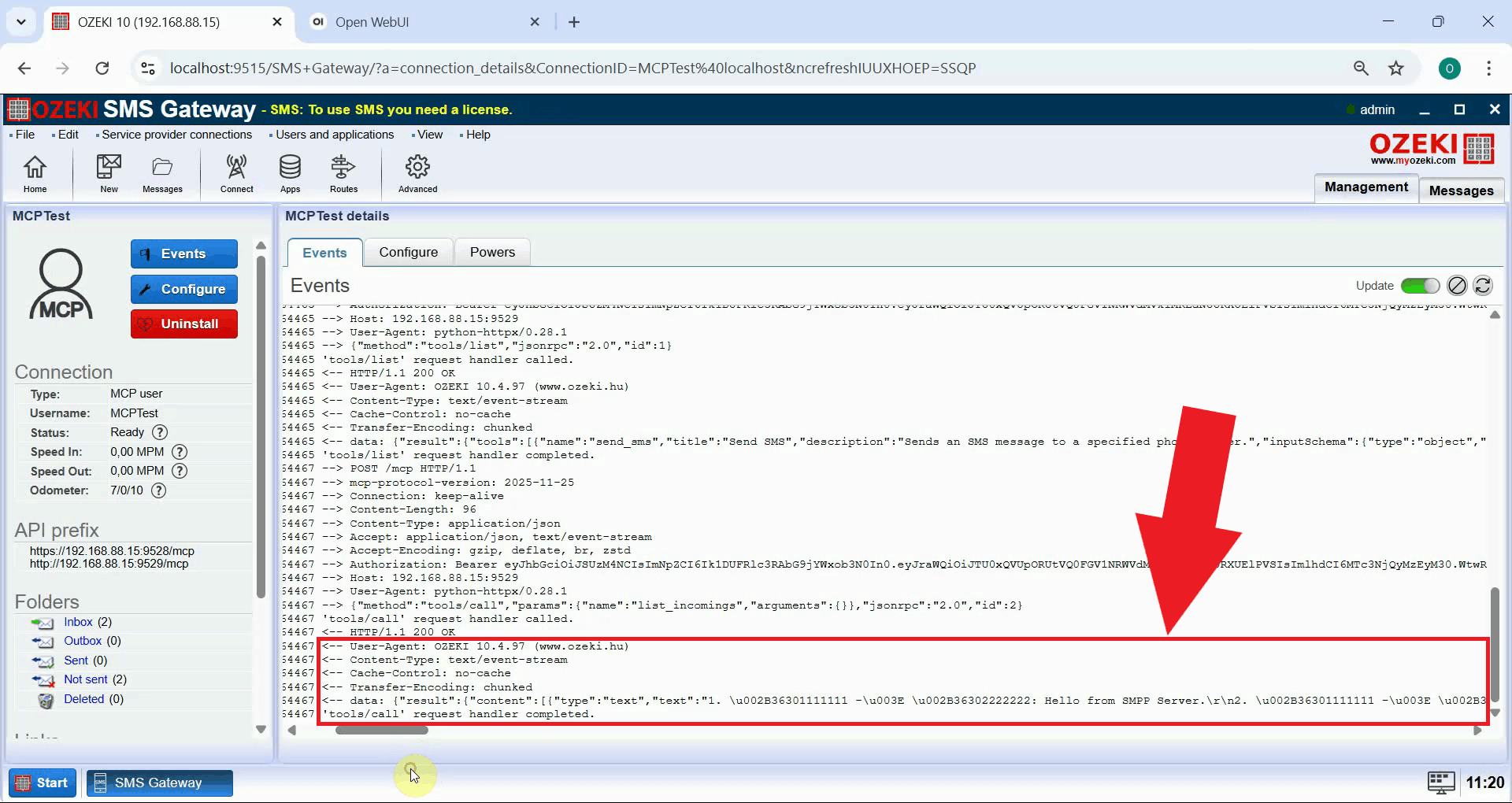Open the Help menu
Image resolution: width=1512 pixels, height=803 pixels.
pos(477,135)
